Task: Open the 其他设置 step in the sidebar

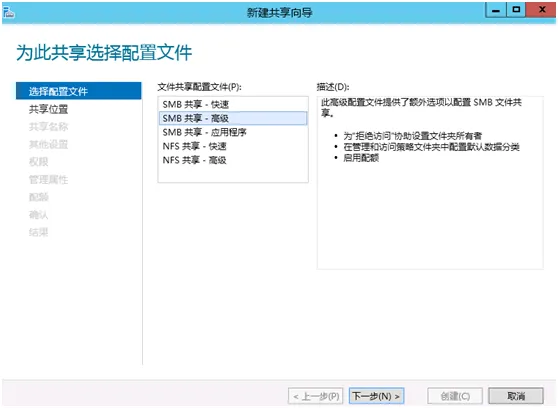Action: coord(48,144)
